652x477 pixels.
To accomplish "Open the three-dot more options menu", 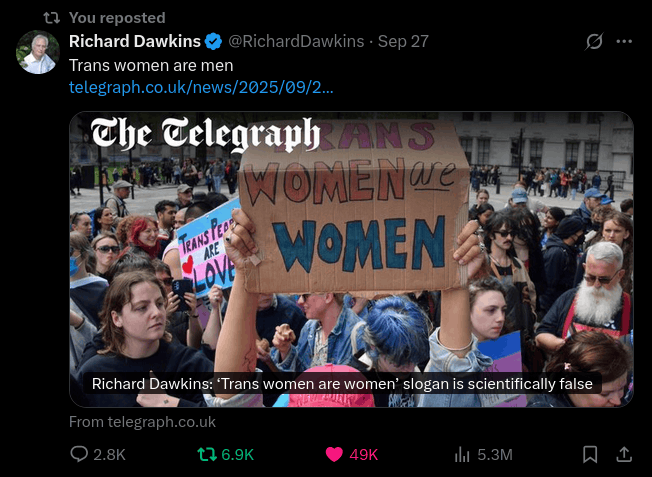I will point(624,41).
